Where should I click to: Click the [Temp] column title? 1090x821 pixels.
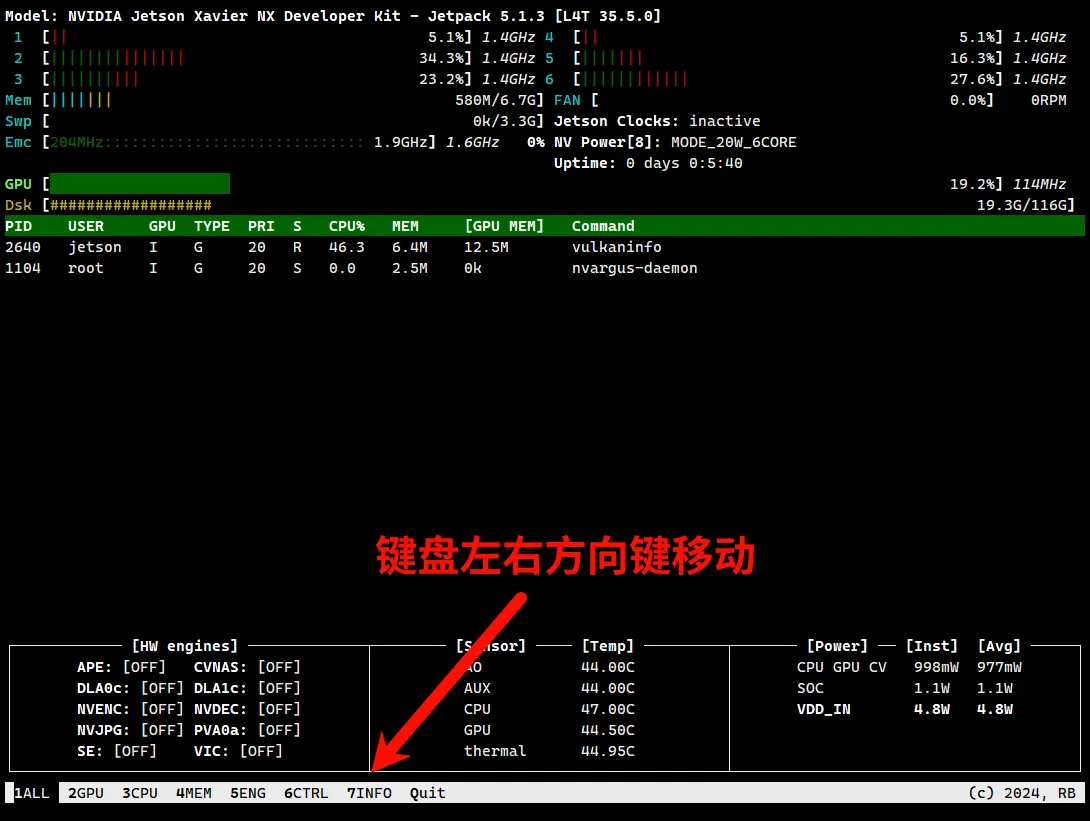[608, 646]
